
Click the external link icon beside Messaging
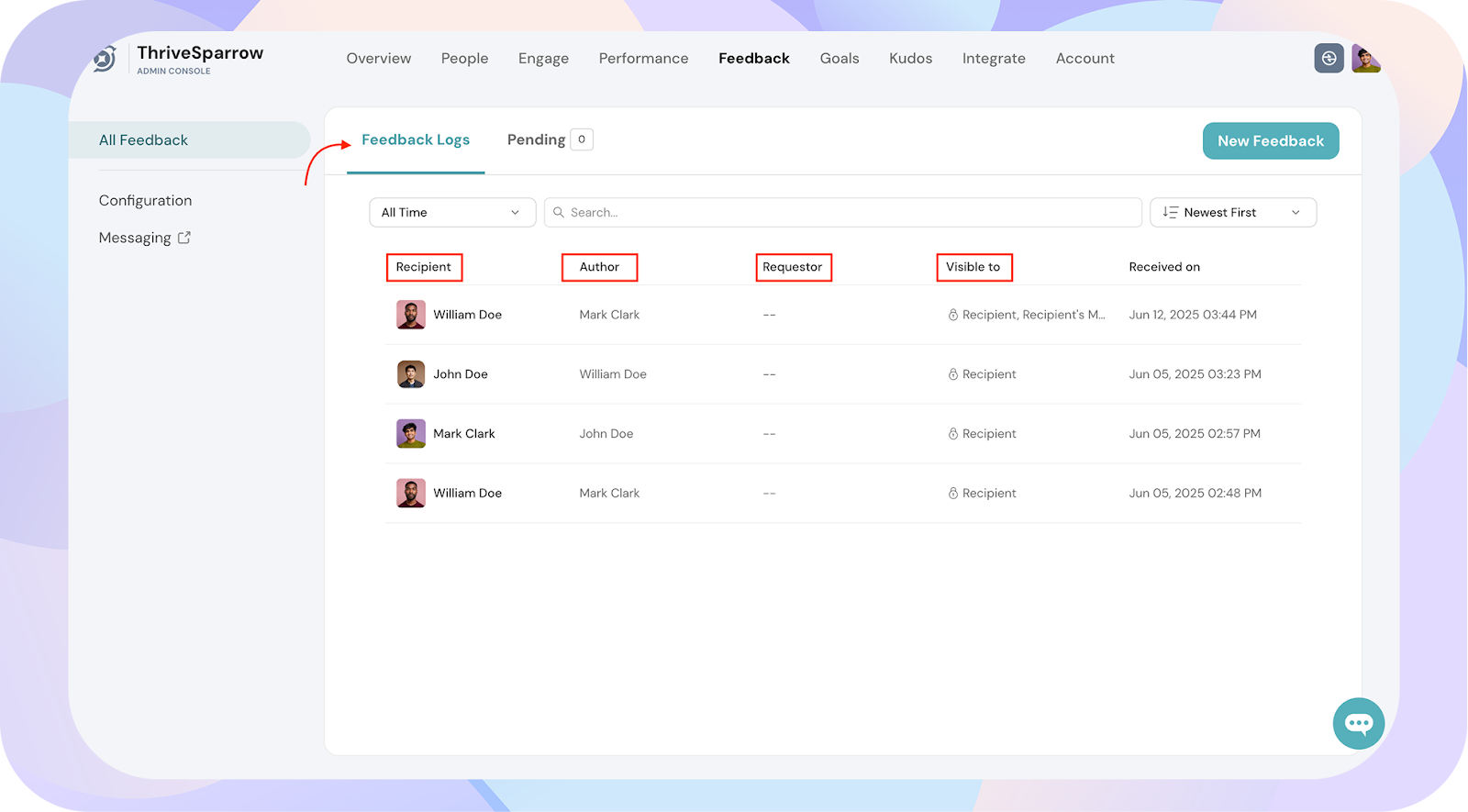[x=184, y=238]
